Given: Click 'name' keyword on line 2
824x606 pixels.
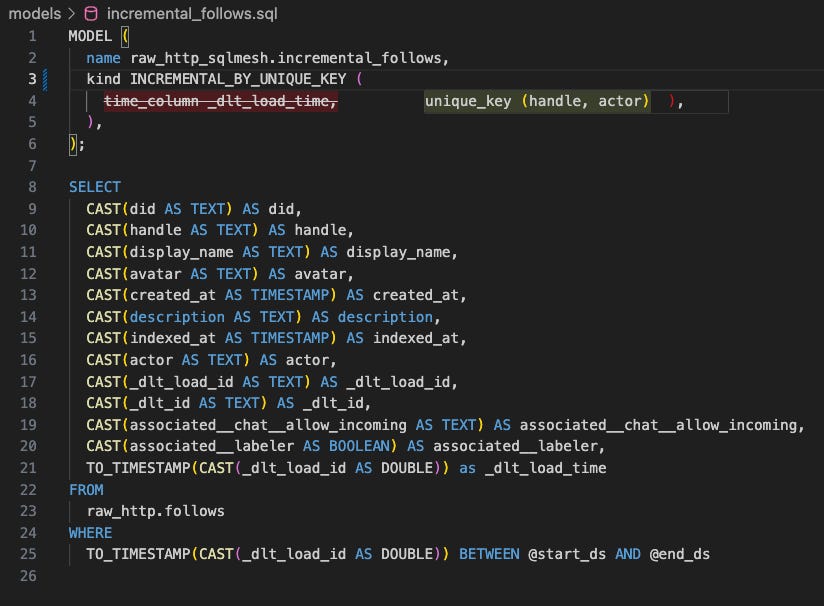Looking at the screenshot, I should (104, 58).
